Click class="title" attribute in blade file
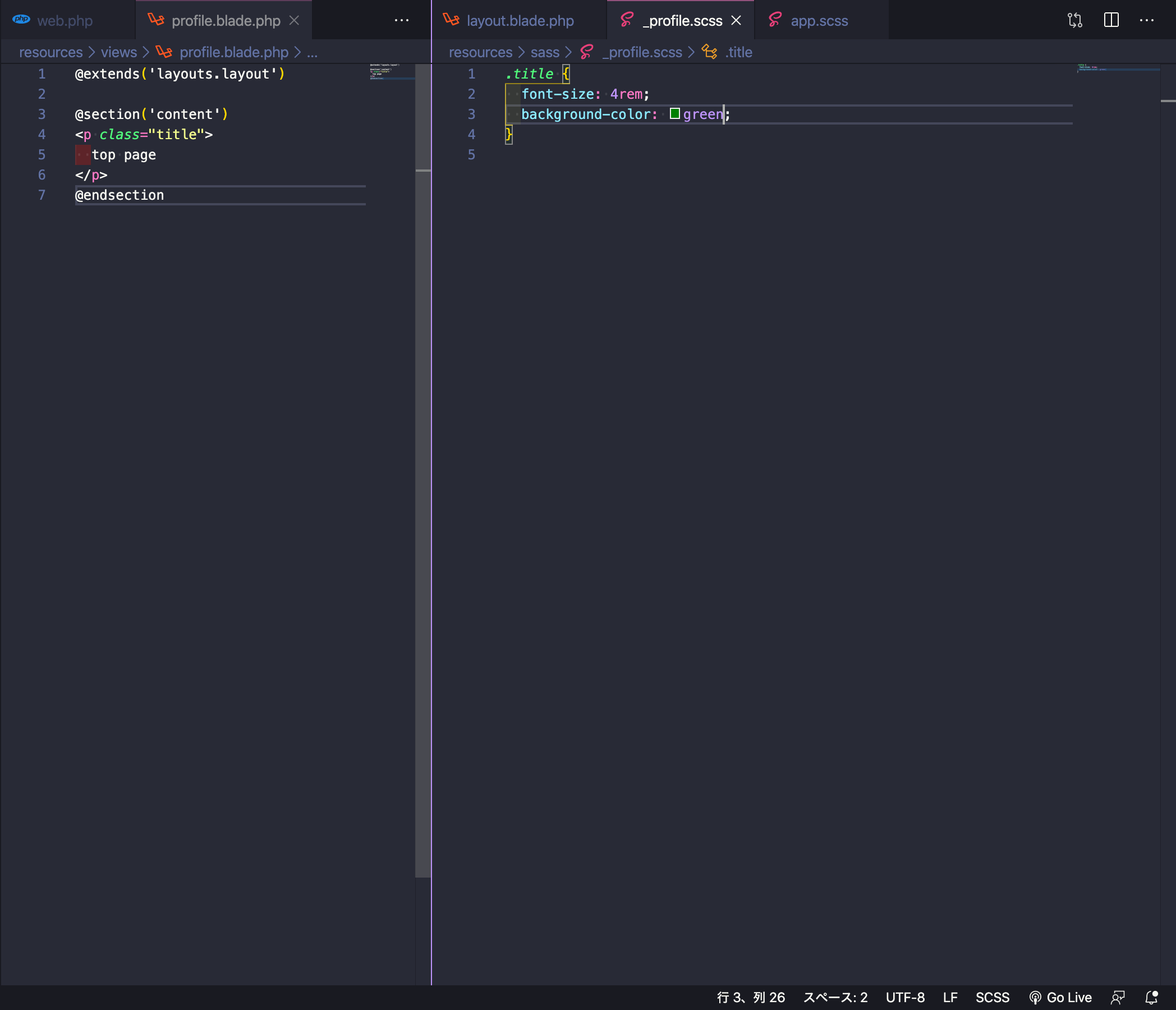 point(151,134)
